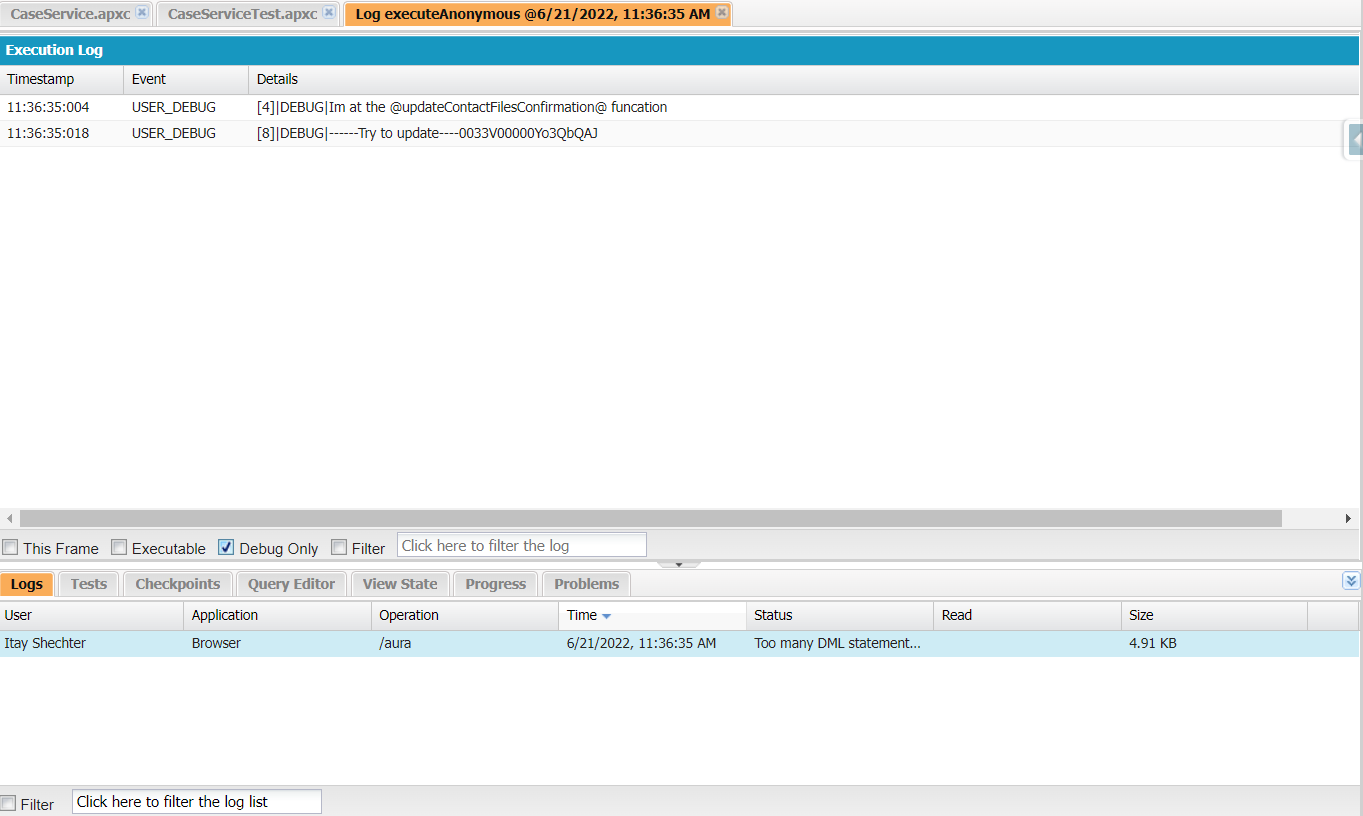Click the Read column header
Image resolution: width=1363 pixels, height=816 pixels.
[1028, 615]
